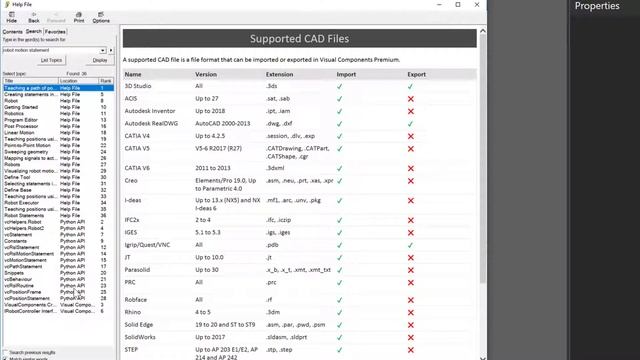This screenshot has height=360, width=640.
Task: Switch to the Search tab
Action: tap(33, 31)
